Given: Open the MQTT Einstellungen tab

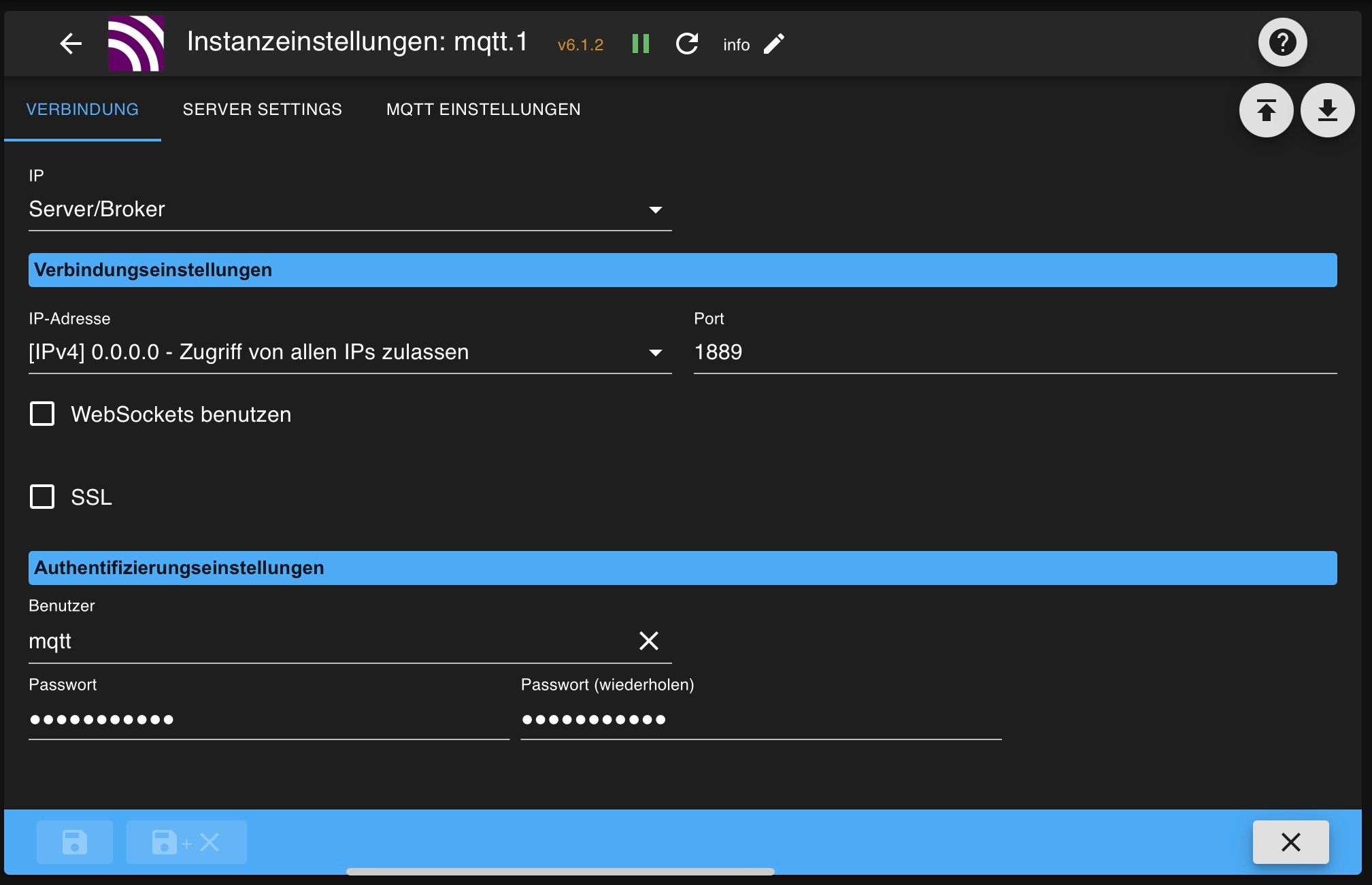Looking at the screenshot, I should tap(483, 110).
